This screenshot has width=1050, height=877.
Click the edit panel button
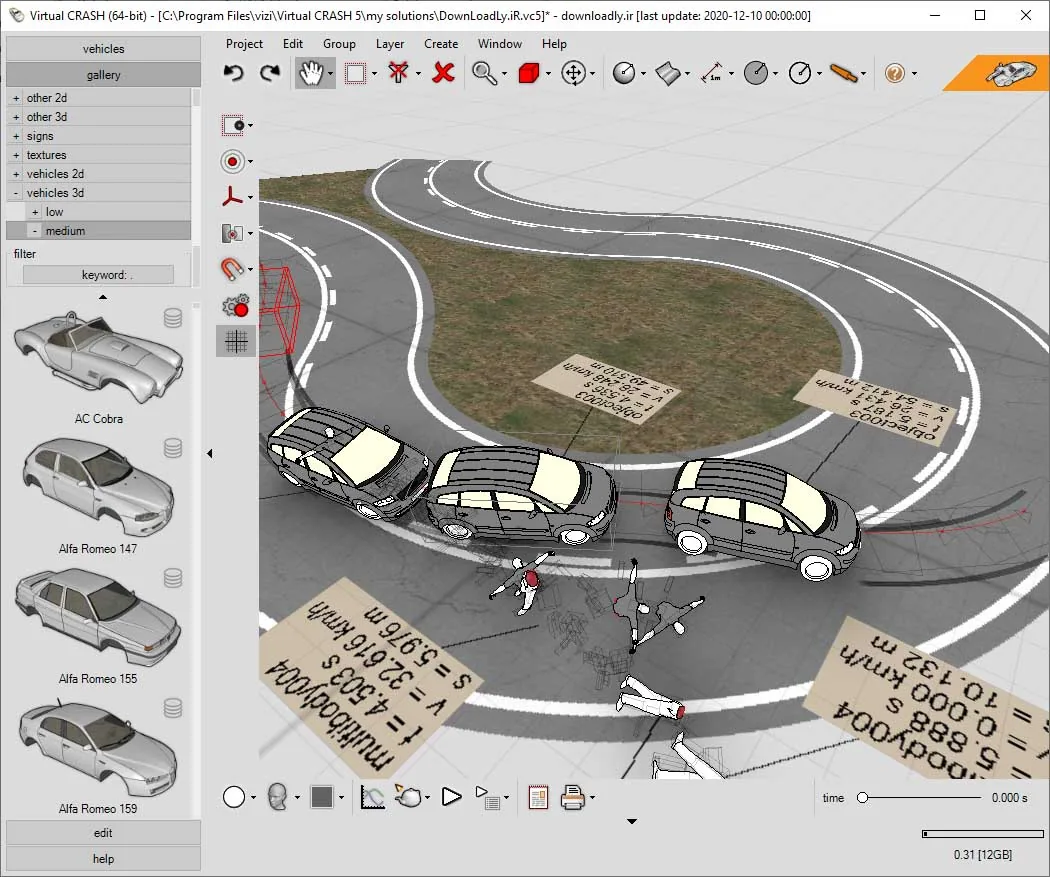point(103,833)
